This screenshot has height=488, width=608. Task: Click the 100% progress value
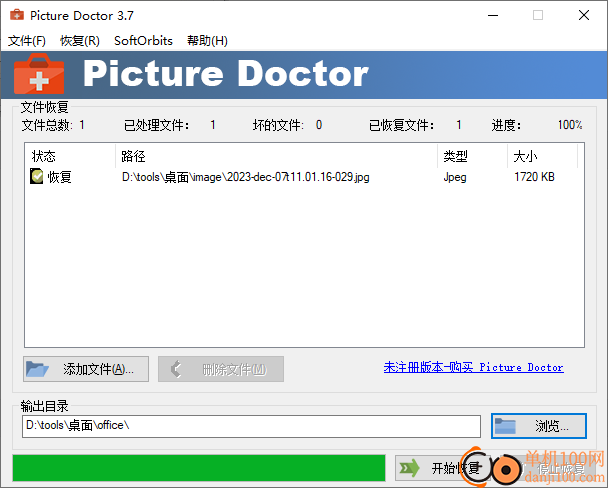[570, 125]
